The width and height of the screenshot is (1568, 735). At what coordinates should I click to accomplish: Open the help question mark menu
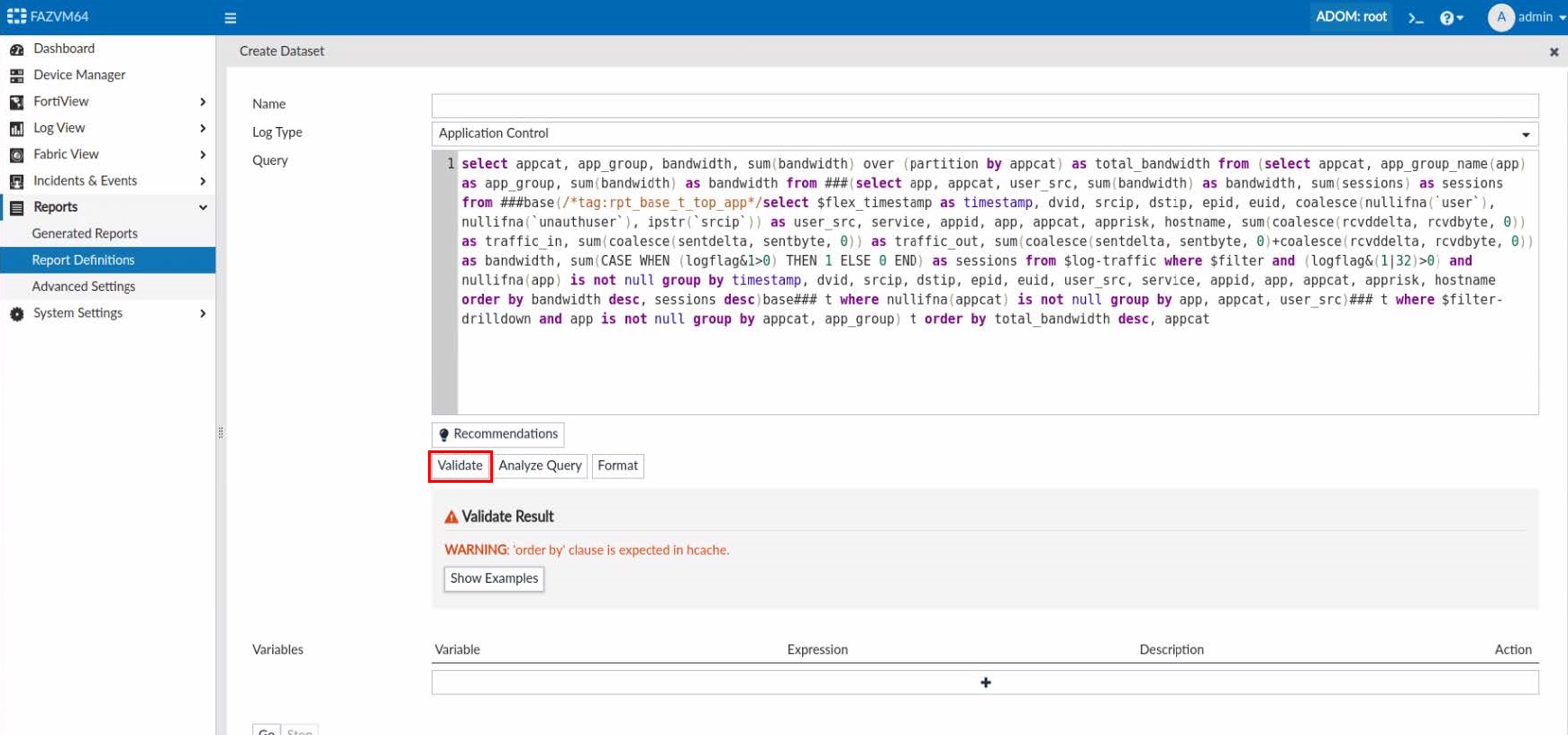tap(1449, 18)
